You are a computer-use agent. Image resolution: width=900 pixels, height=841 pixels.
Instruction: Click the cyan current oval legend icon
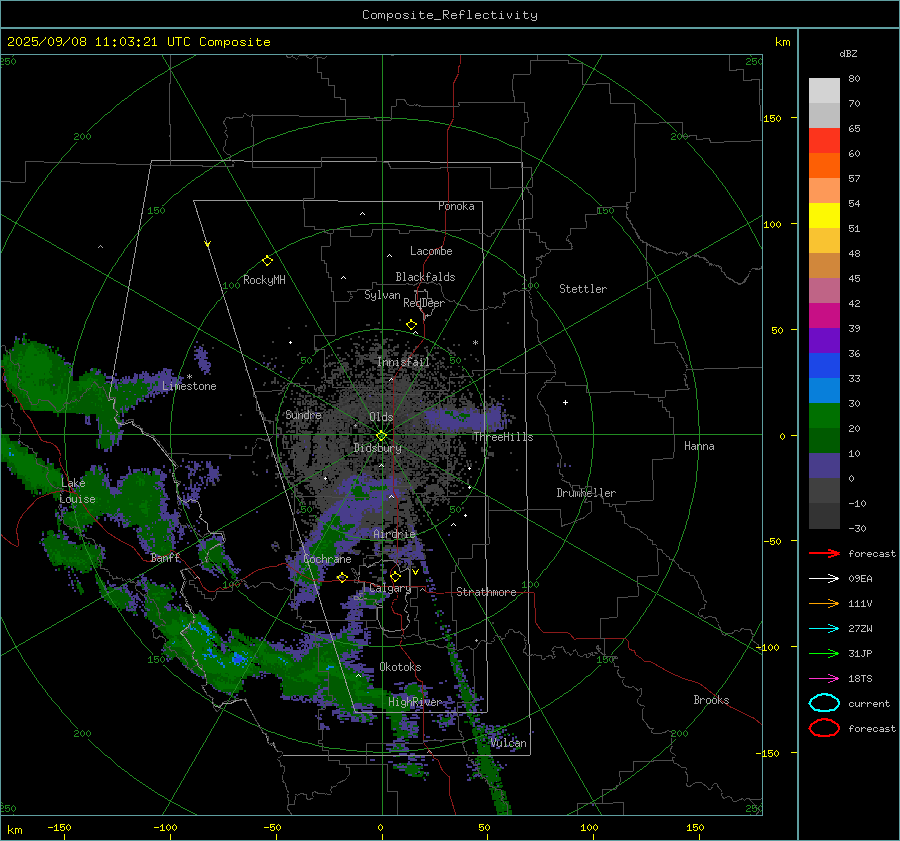point(824,703)
